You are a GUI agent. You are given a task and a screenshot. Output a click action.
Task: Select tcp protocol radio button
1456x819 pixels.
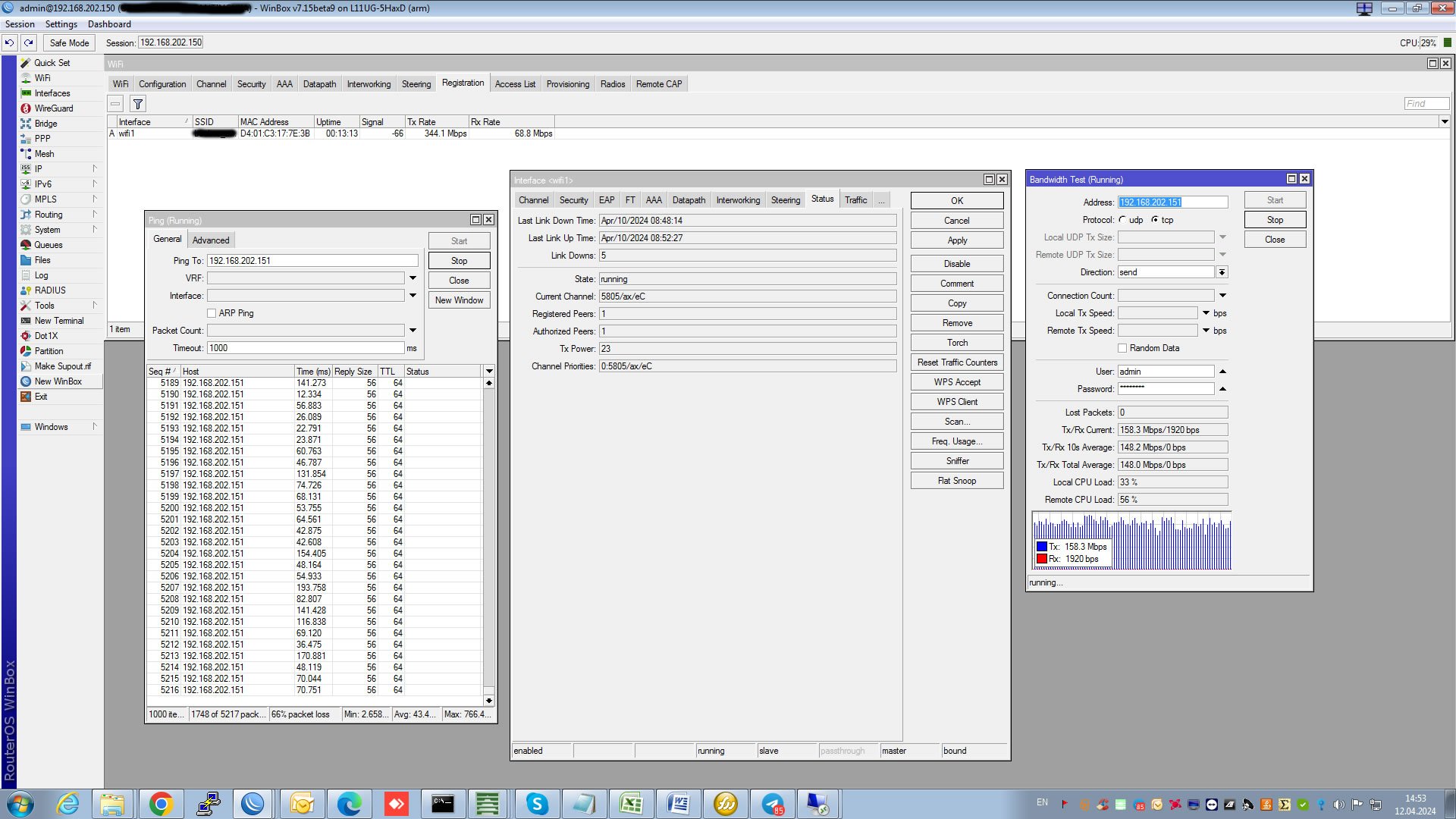point(1155,220)
